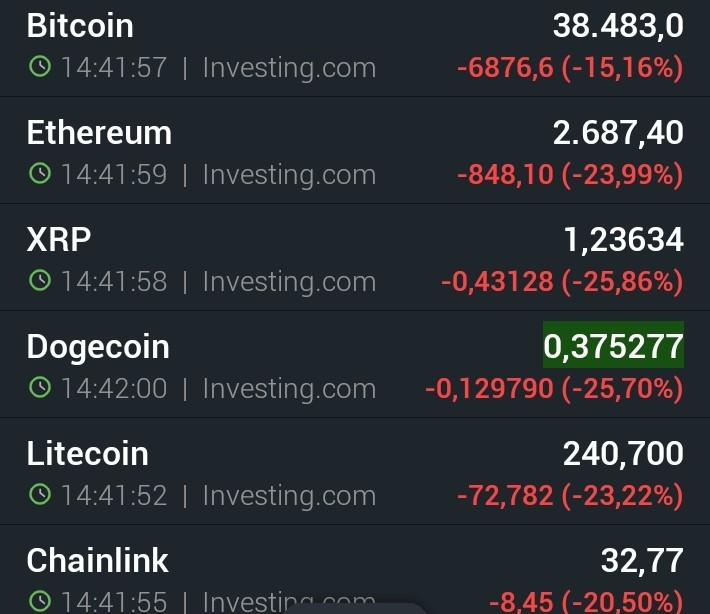Open the Chainlink entry
710x614 pixels.
(355, 570)
